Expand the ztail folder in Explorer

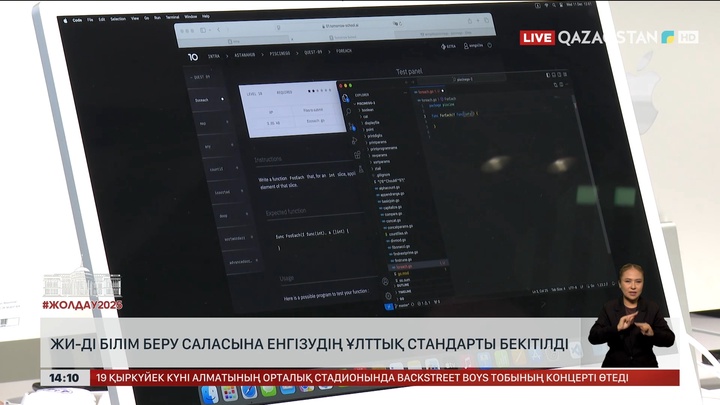(377, 169)
